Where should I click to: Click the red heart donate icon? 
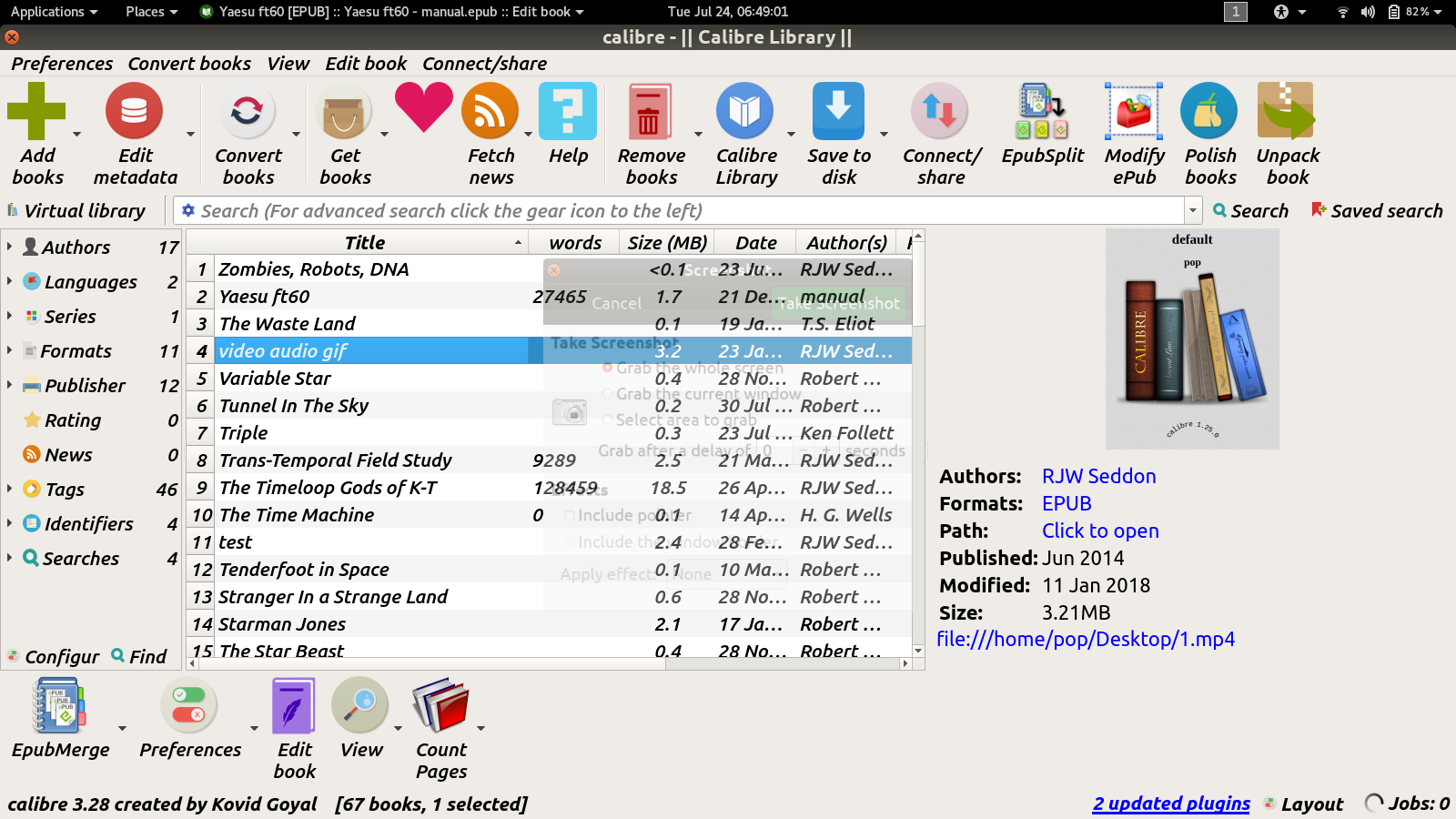point(423,107)
